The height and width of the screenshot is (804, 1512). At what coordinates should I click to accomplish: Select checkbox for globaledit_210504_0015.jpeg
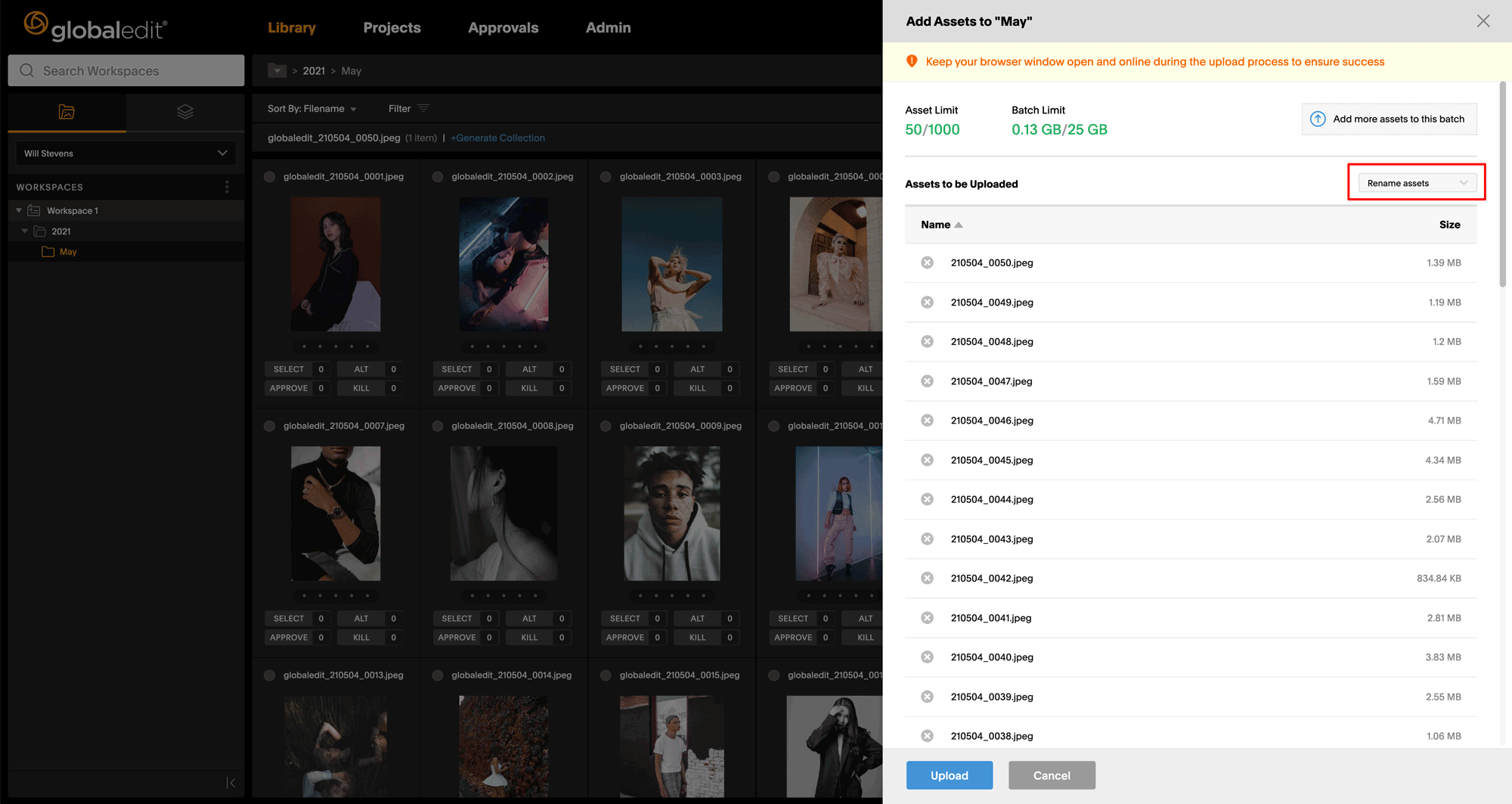606,675
